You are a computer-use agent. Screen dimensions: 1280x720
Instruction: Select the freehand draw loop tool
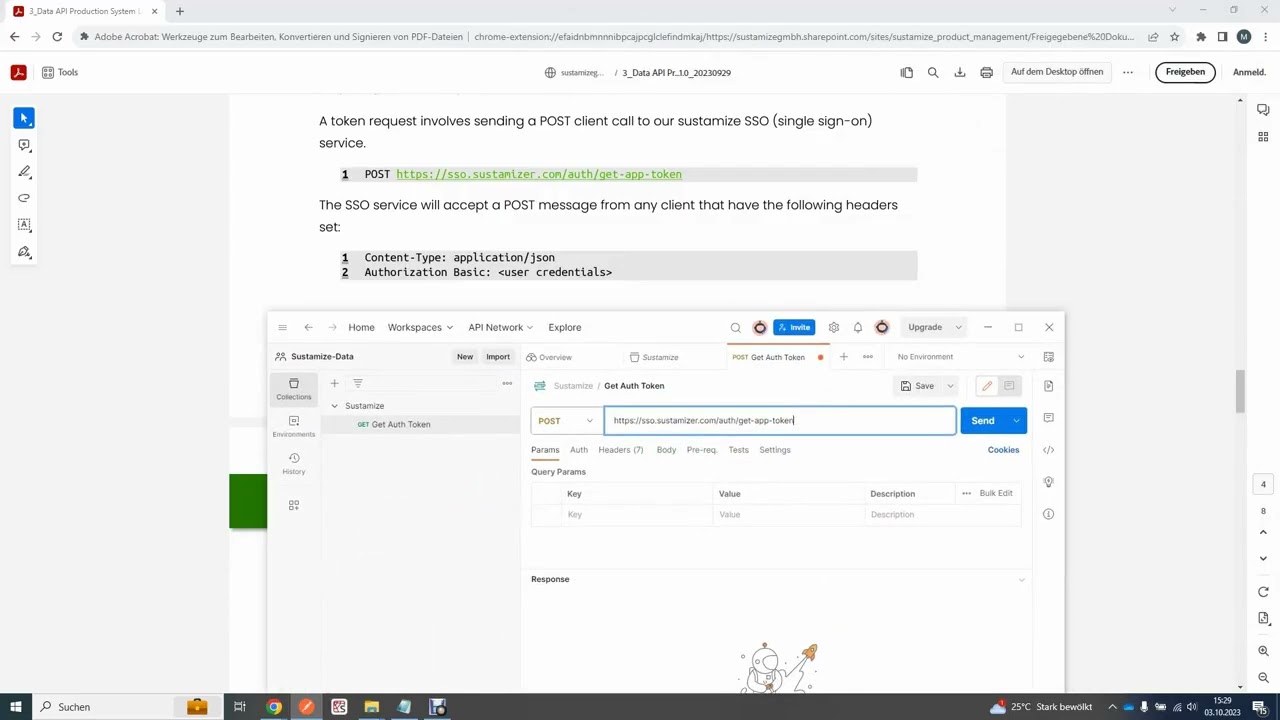pos(24,198)
